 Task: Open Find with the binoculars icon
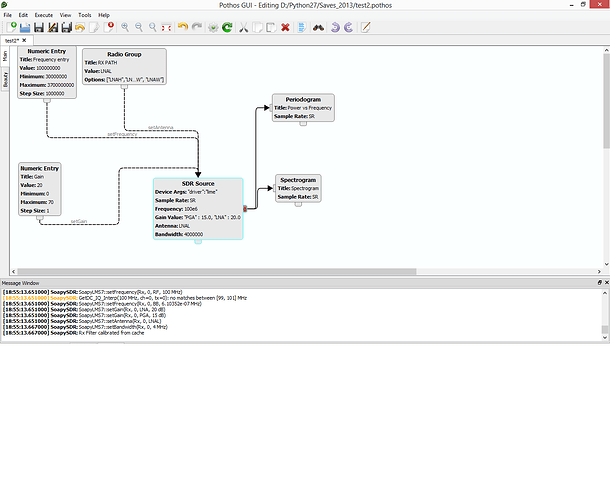[x=317, y=27]
